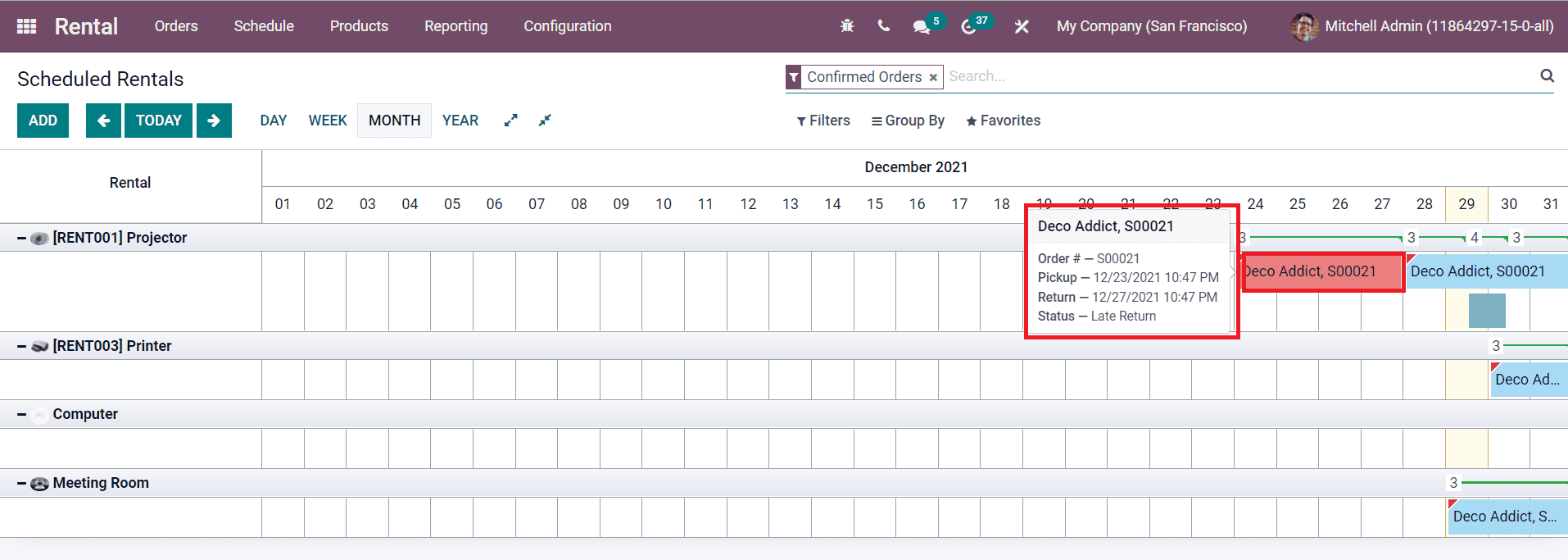The image size is (1568, 560).
Task: Collapse the [RENT003] Printer group
Action: (x=21, y=346)
